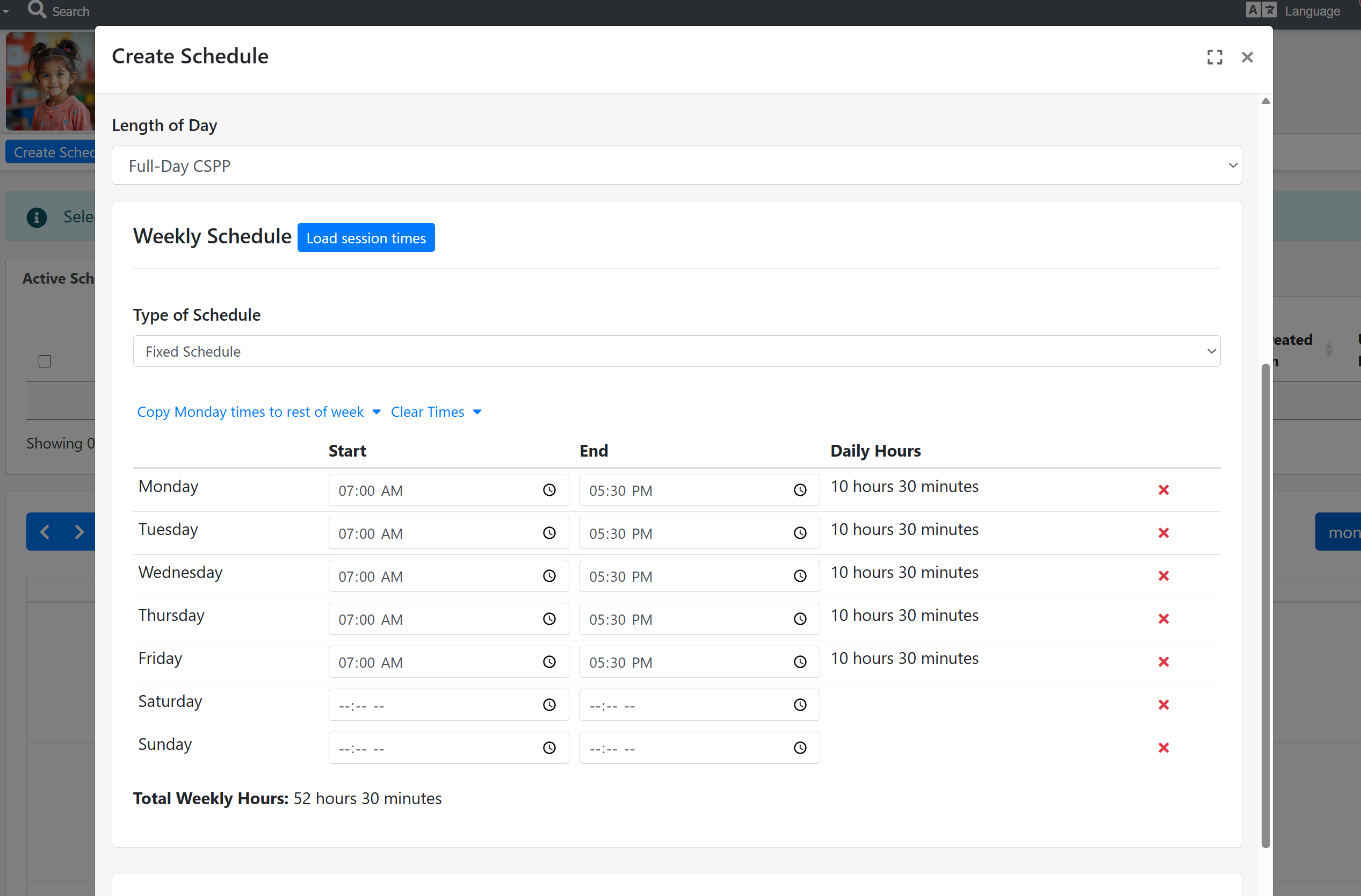Image resolution: width=1361 pixels, height=896 pixels.
Task: Click Load session times button
Action: [x=365, y=237]
